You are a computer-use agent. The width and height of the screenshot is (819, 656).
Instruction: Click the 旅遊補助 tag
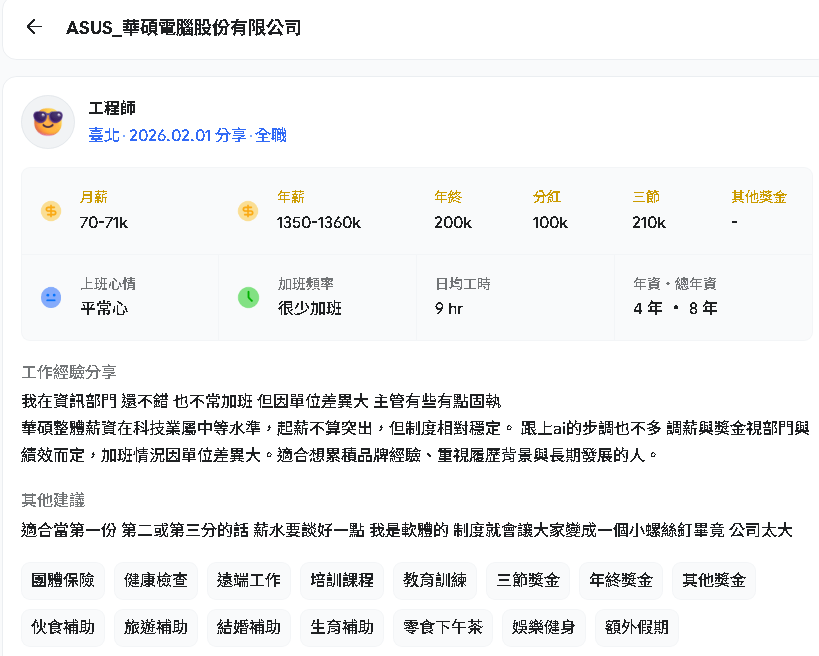[x=156, y=627]
